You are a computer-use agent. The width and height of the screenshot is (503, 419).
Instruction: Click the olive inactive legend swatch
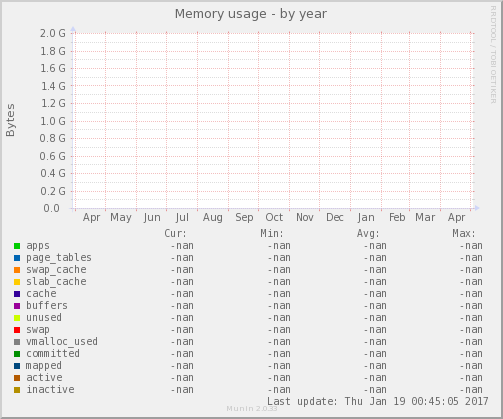(x=17, y=390)
